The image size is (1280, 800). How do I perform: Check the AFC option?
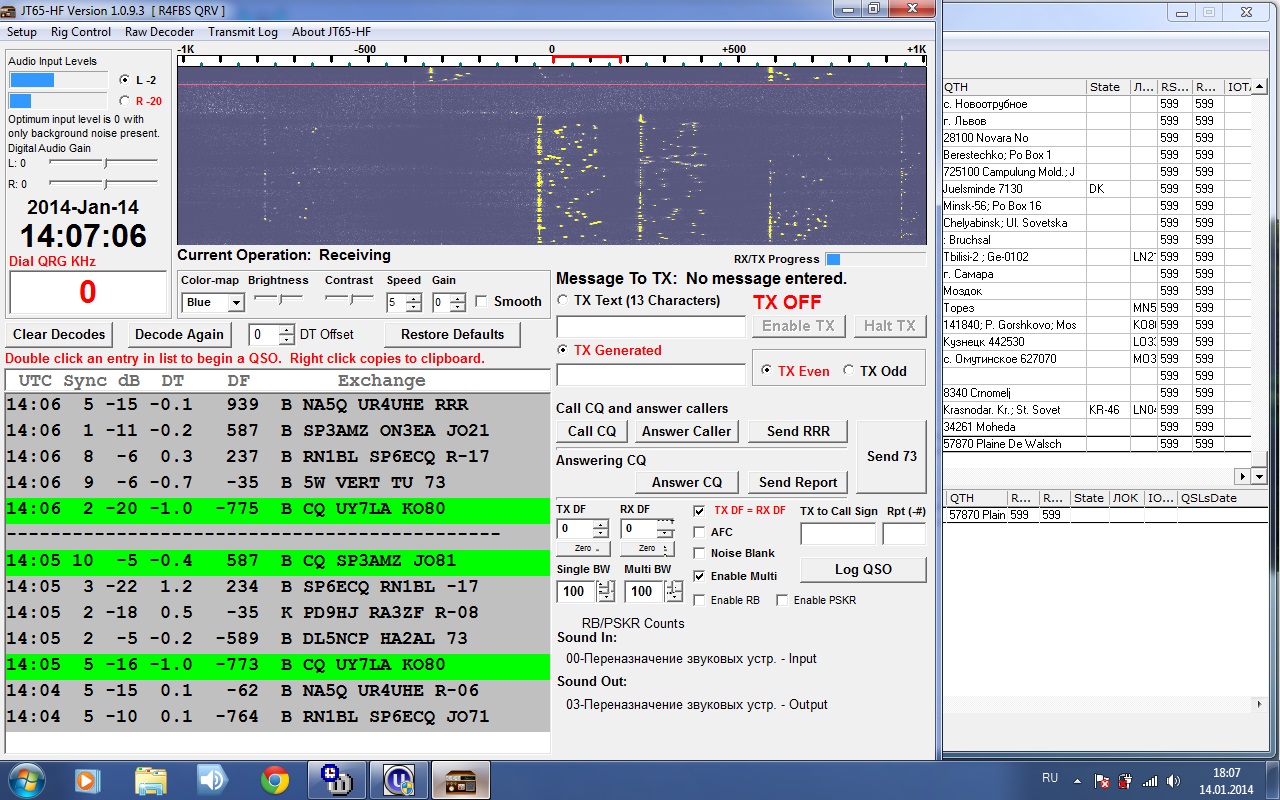pos(699,532)
